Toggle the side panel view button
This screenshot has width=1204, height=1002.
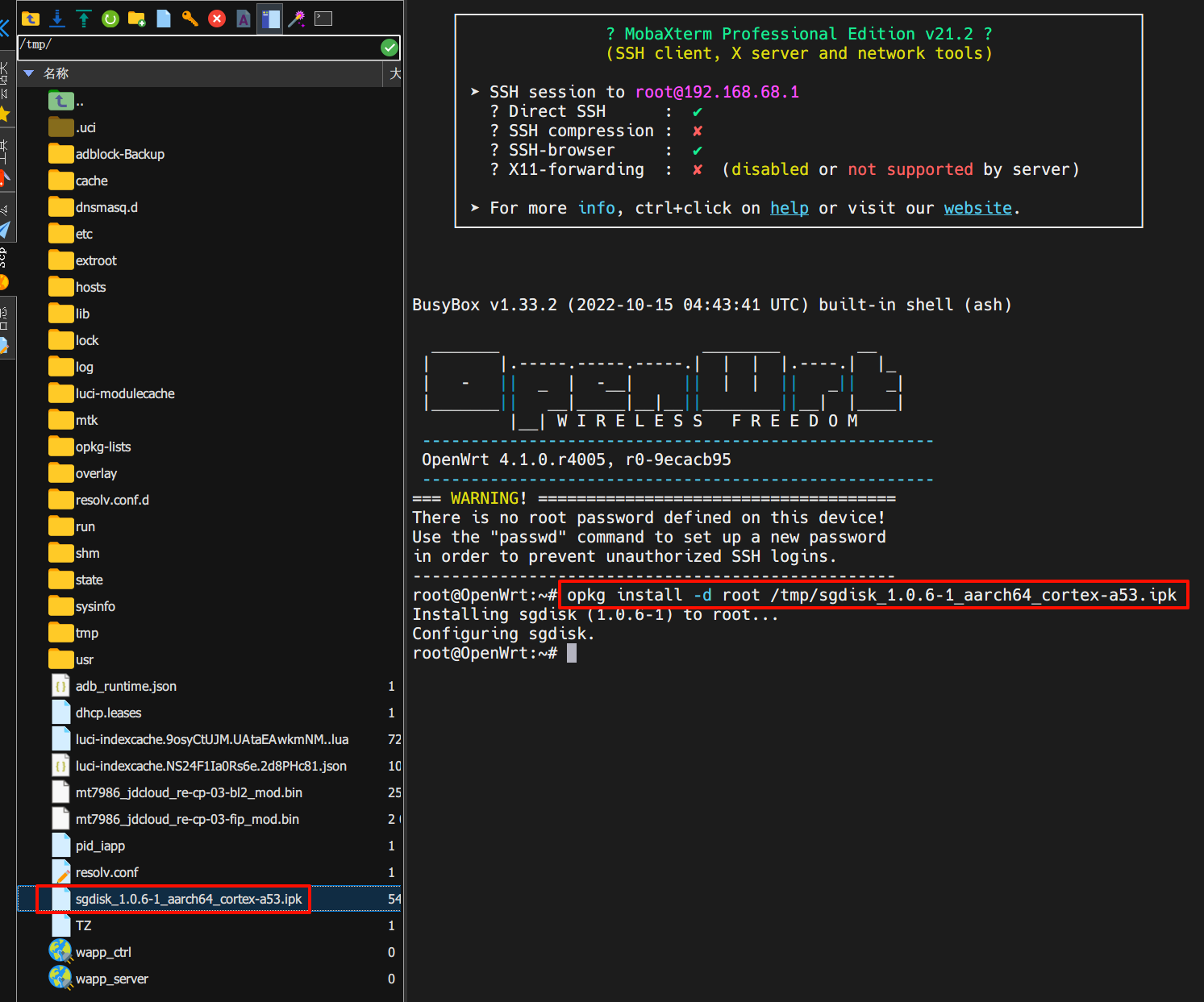(x=270, y=19)
